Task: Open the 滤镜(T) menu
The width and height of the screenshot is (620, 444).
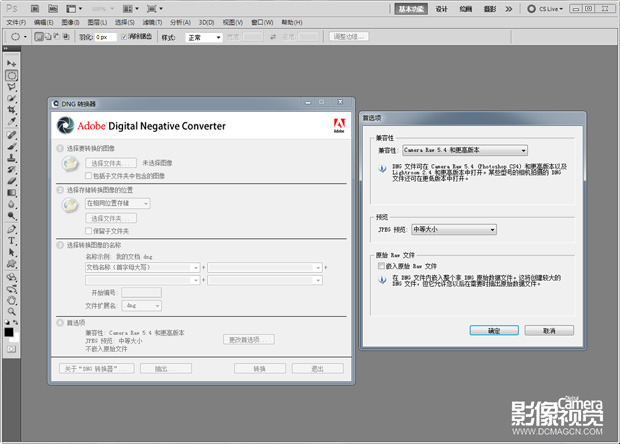Action: tap(152, 23)
